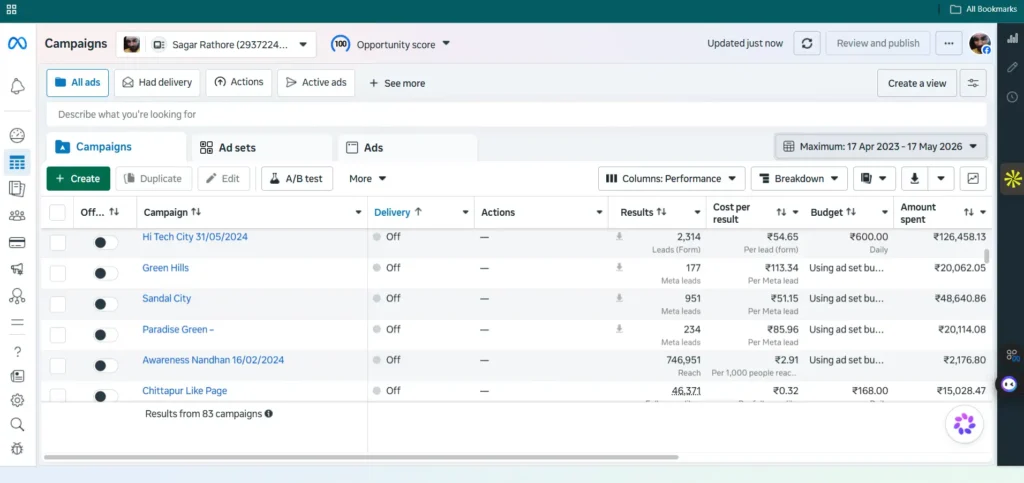Viewport: 1024px width, 483px height.
Task: Tick the select-all header checkbox
Action: point(57,212)
